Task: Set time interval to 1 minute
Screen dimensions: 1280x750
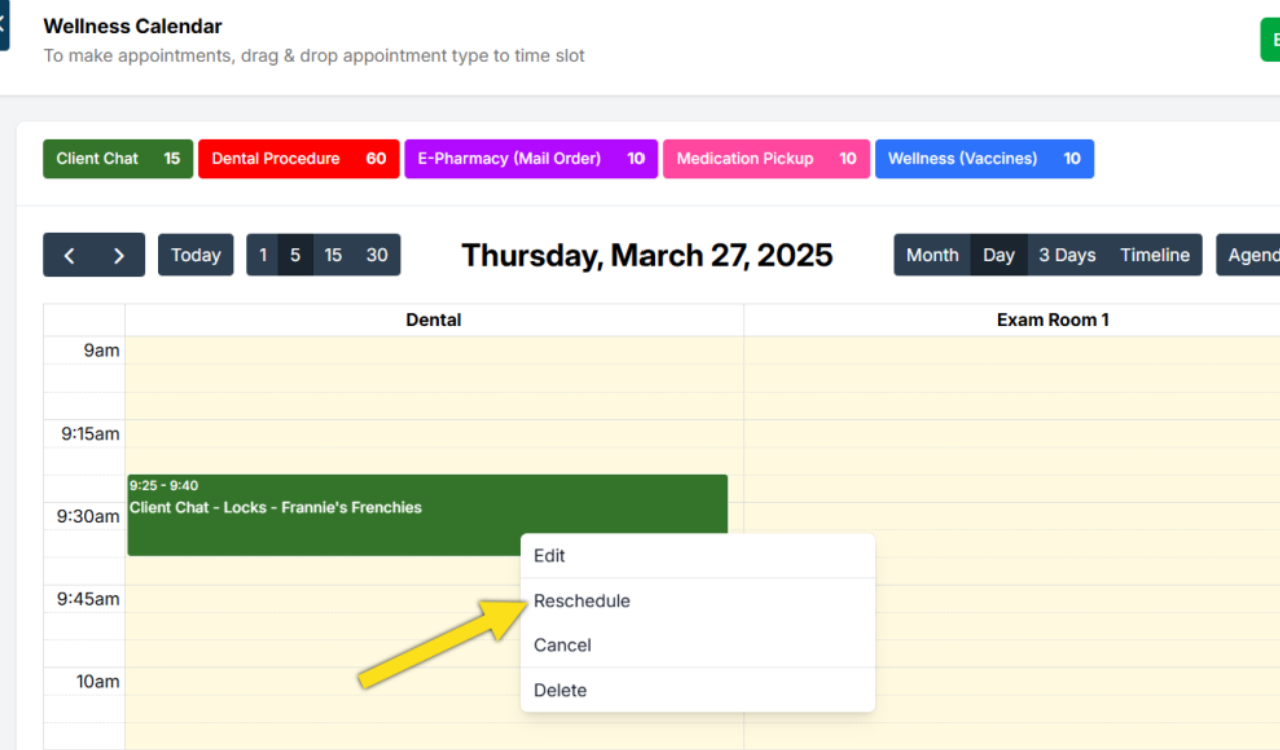Action: point(263,255)
